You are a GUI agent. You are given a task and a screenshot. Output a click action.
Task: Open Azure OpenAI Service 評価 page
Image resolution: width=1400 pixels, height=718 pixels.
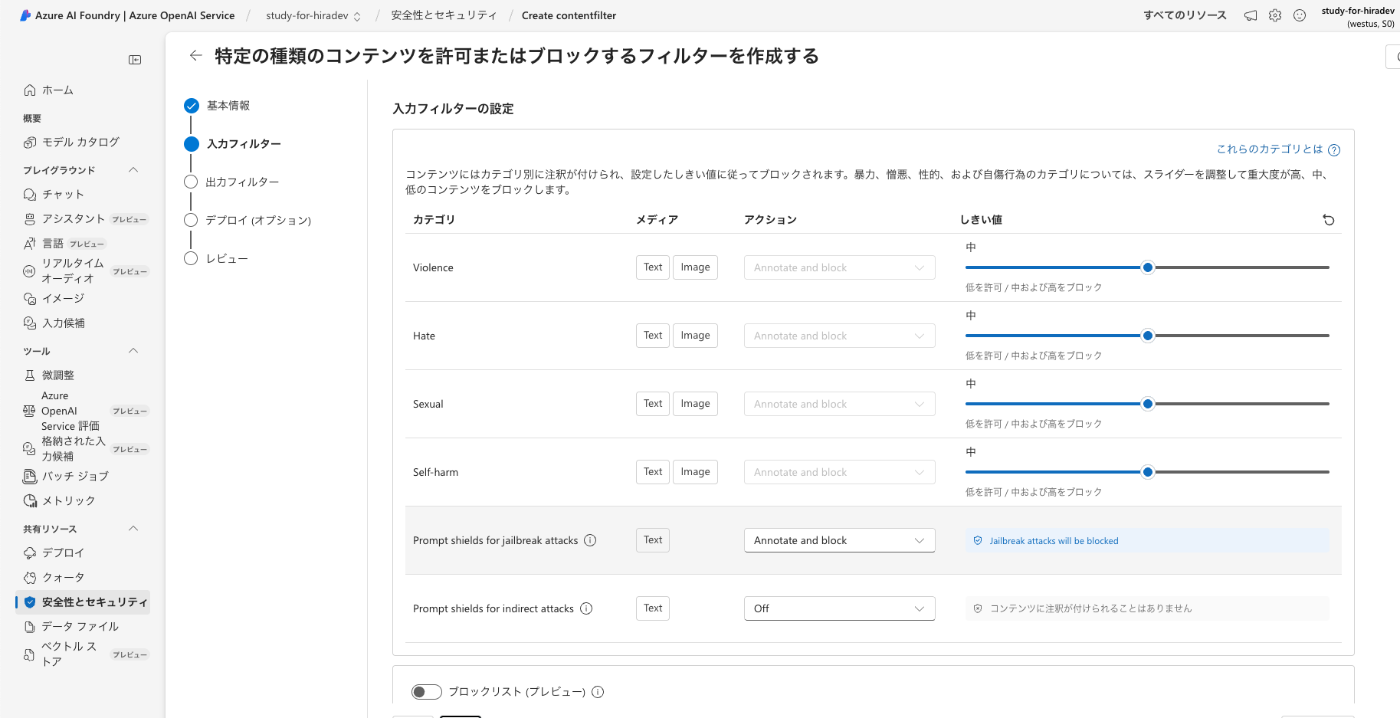coord(84,411)
